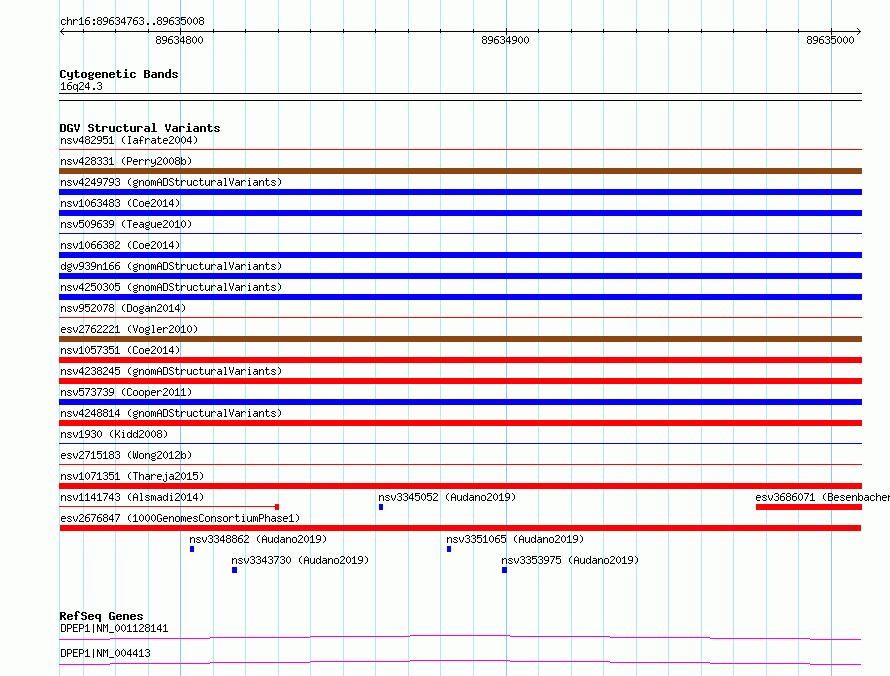Open nsv3353975 (Audano2019) label
This screenshot has width=890, height=676.
tap(570, 560)
